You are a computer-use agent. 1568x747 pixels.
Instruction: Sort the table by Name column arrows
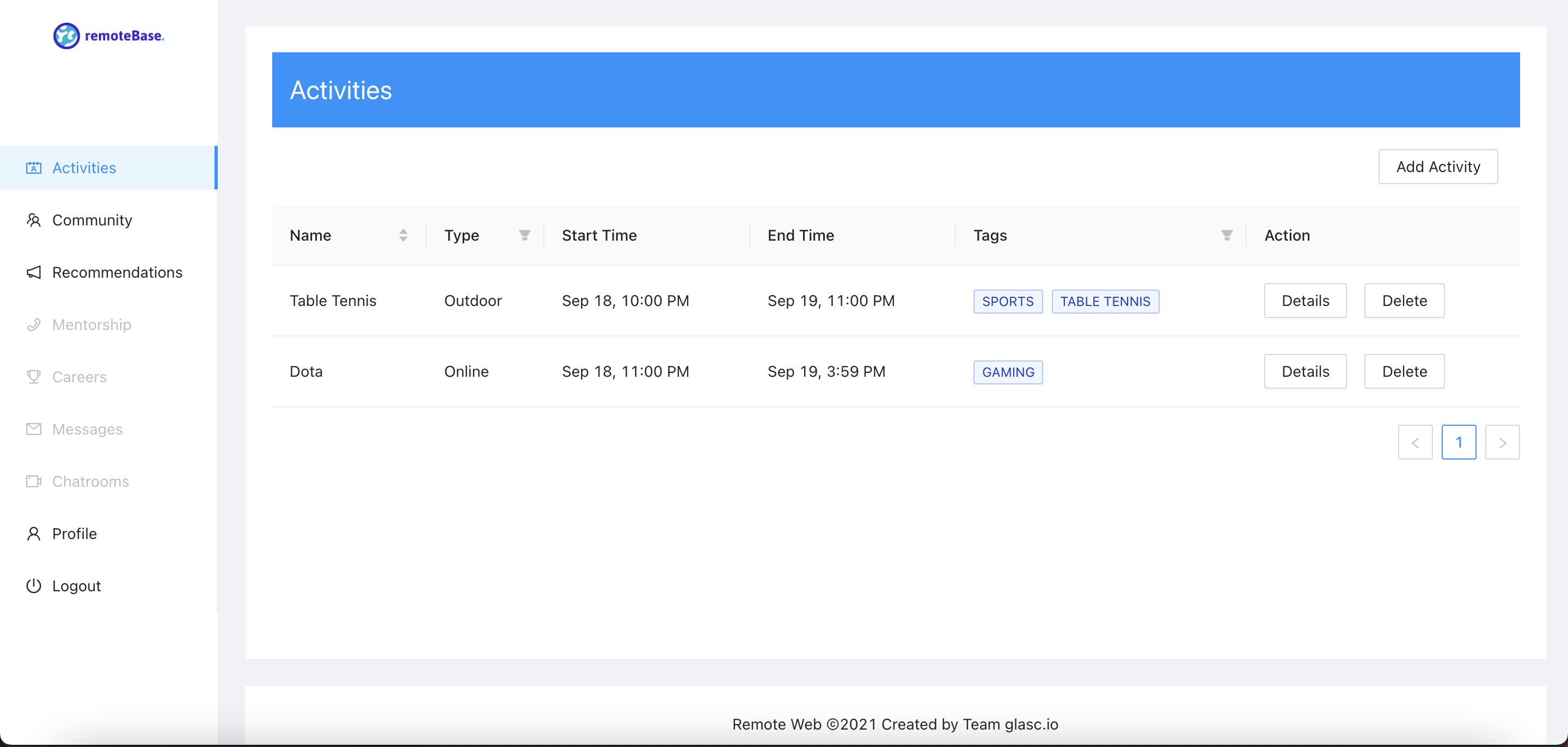coord(403,236)
